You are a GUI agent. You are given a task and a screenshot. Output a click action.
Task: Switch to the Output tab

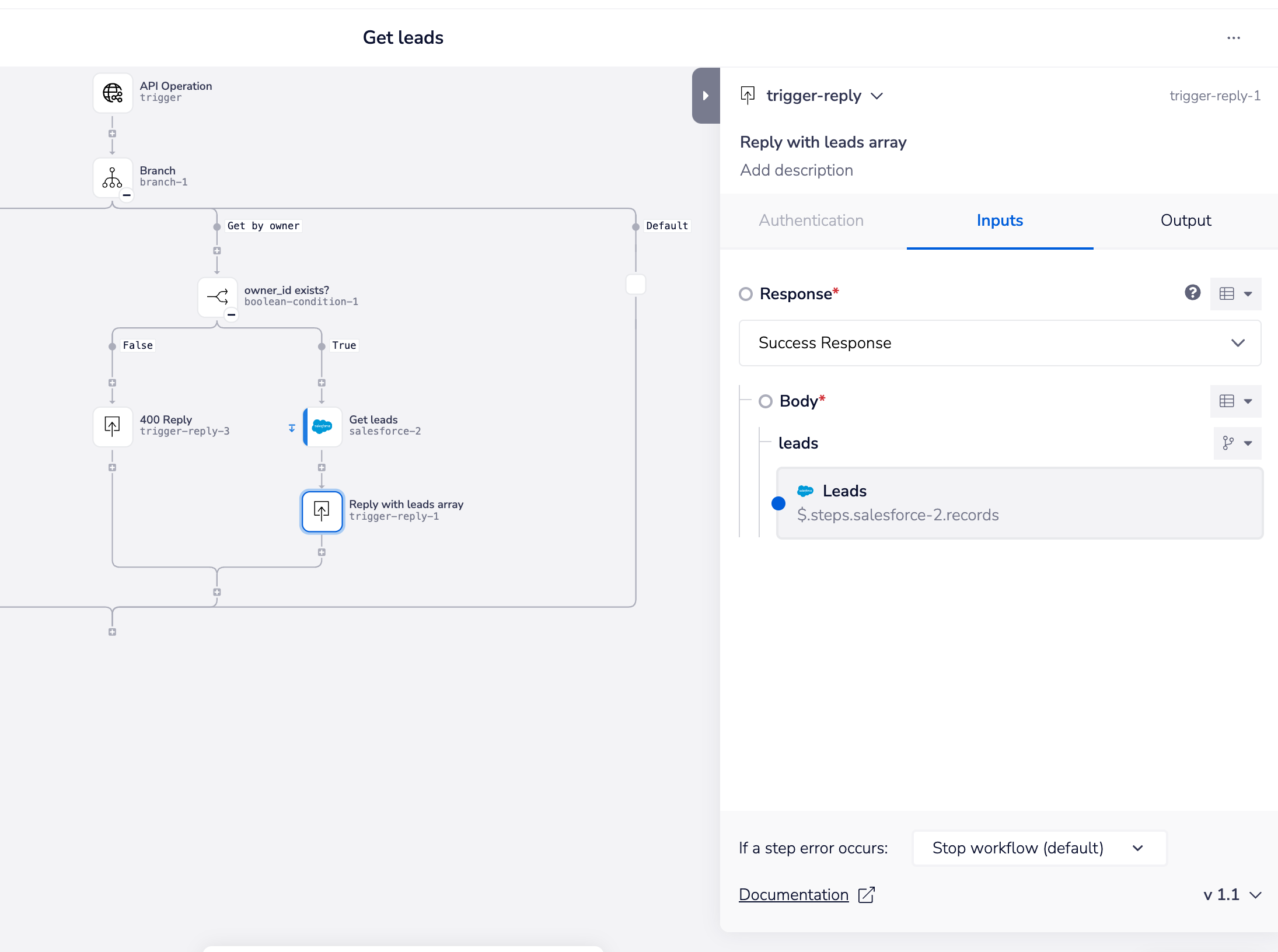tap(1185, 220)
